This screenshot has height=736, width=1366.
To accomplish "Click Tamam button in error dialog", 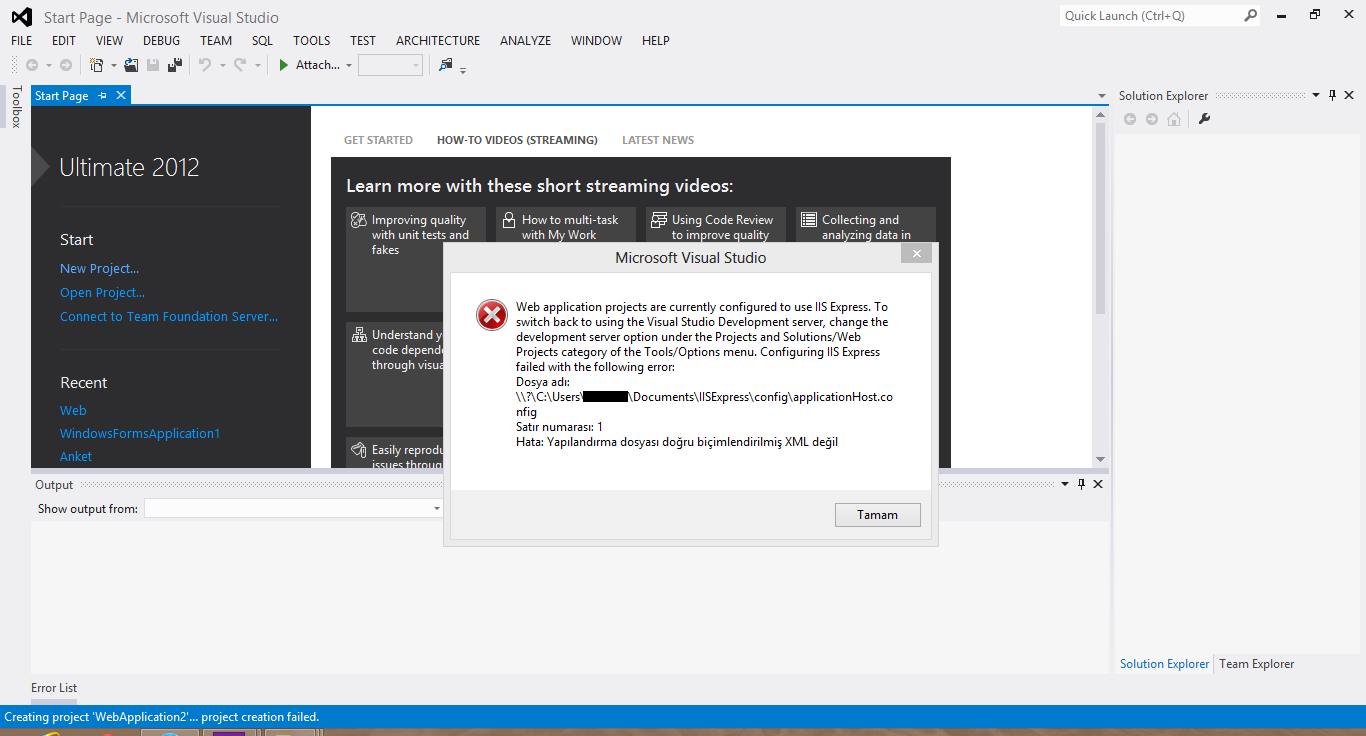I will pos(877,515).
